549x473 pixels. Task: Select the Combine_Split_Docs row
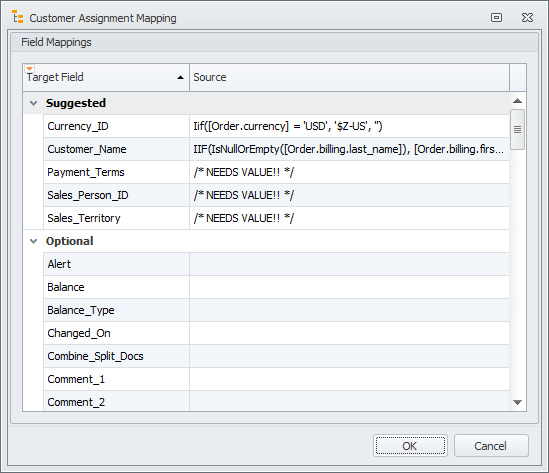276,356
